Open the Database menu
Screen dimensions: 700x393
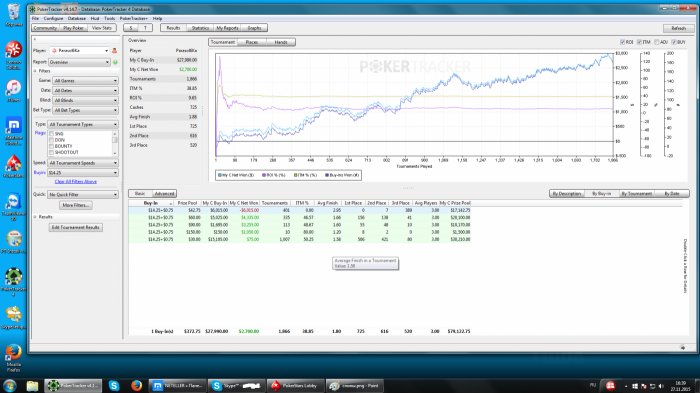[76, 19]
